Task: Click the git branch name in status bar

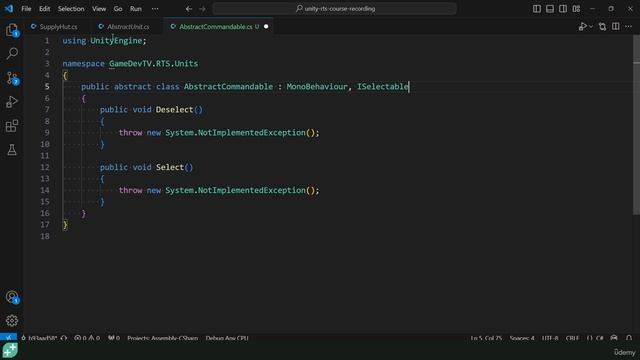Action: (x=39, y=338)
